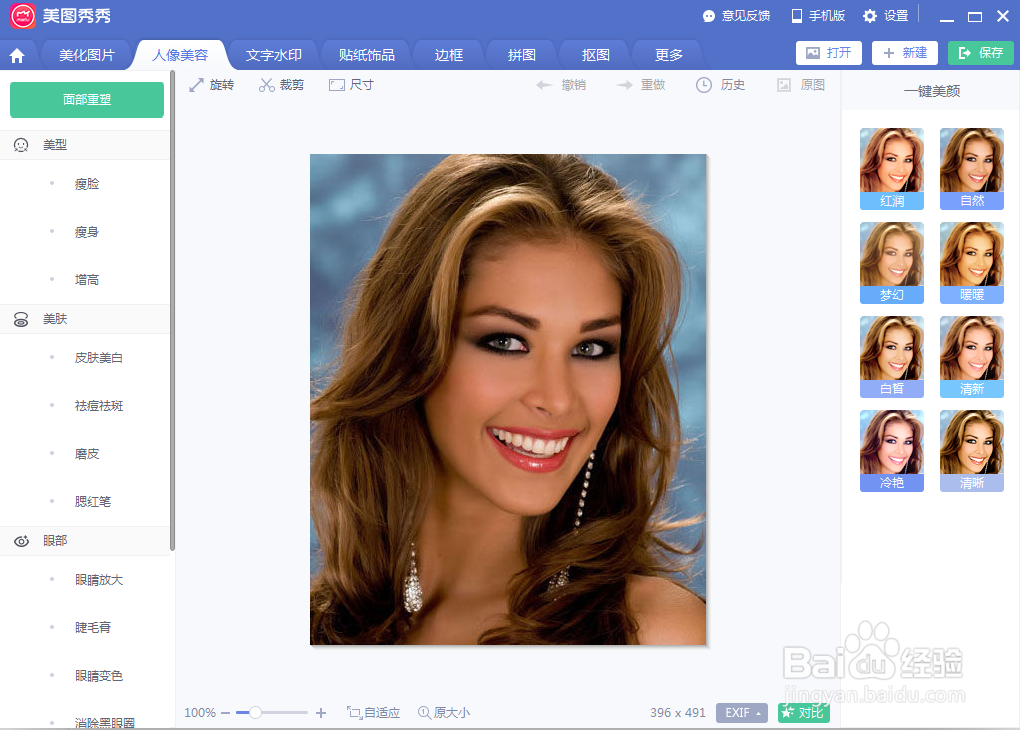Switch to the 抠图 tab
The image size is (1020, 730).
click(x=596, y=55)
